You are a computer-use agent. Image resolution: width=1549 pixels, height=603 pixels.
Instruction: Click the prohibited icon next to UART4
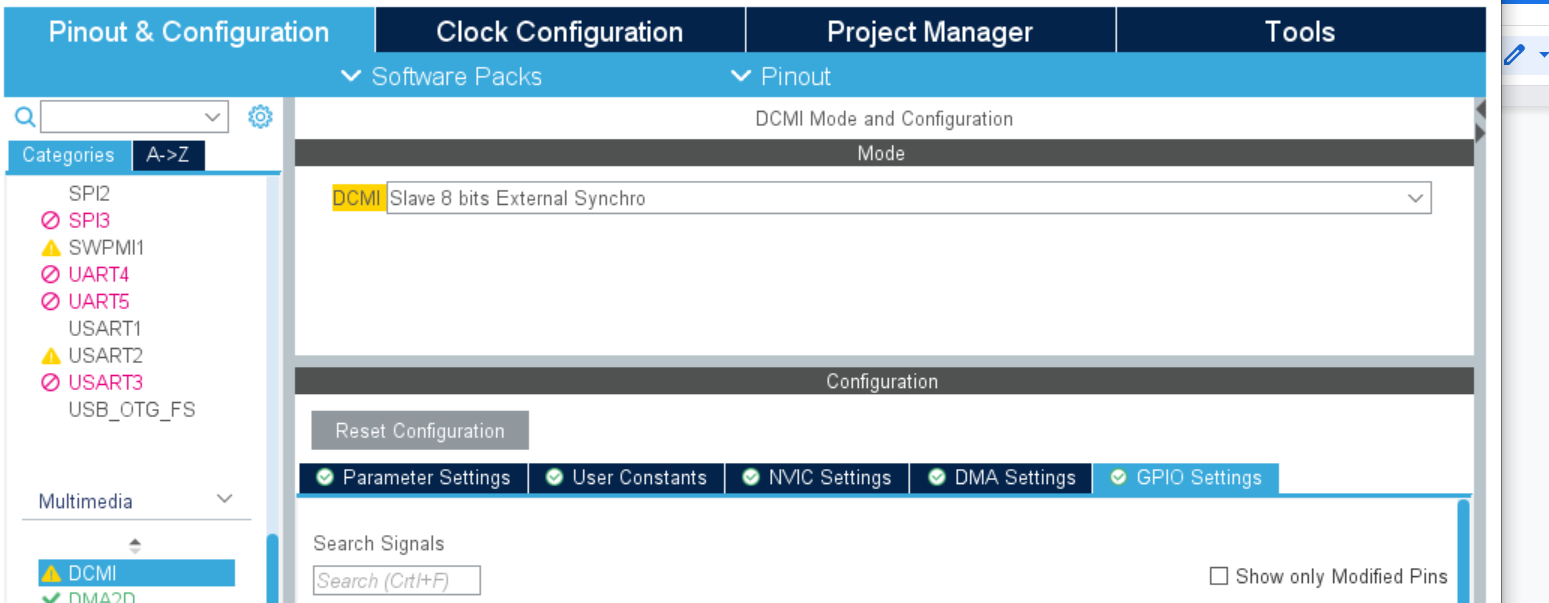[x=50, y=274]
